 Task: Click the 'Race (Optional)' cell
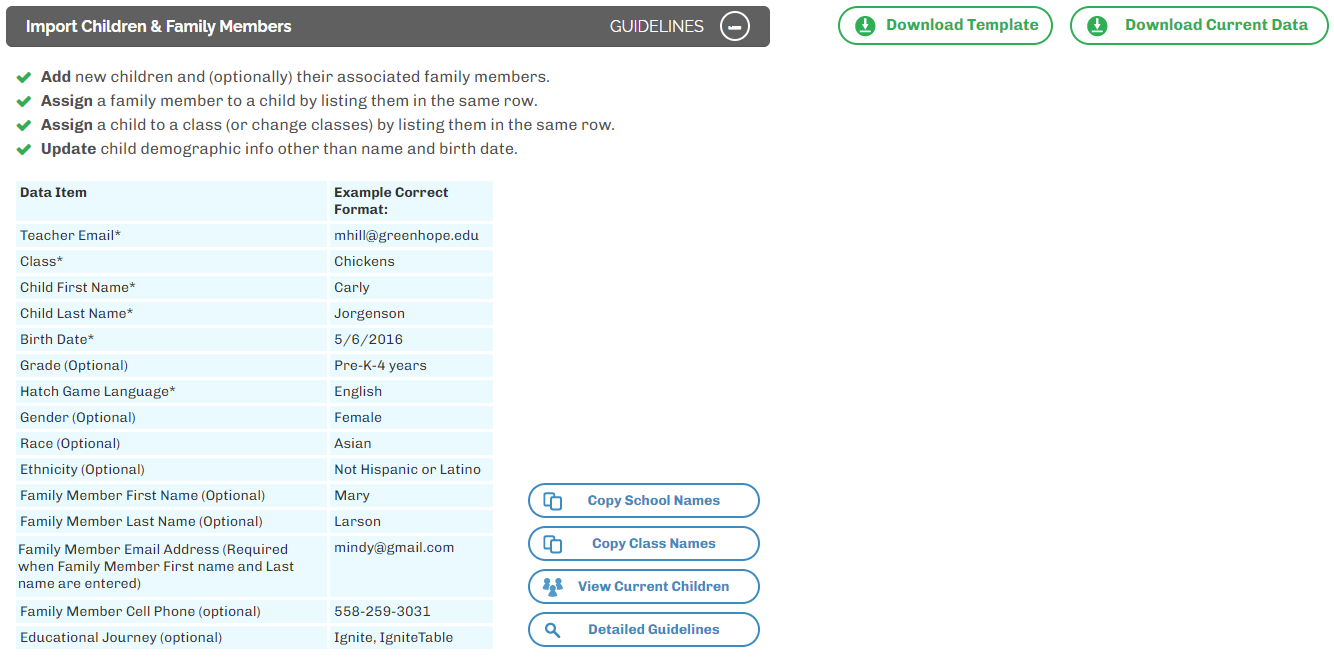pos(172,443)
